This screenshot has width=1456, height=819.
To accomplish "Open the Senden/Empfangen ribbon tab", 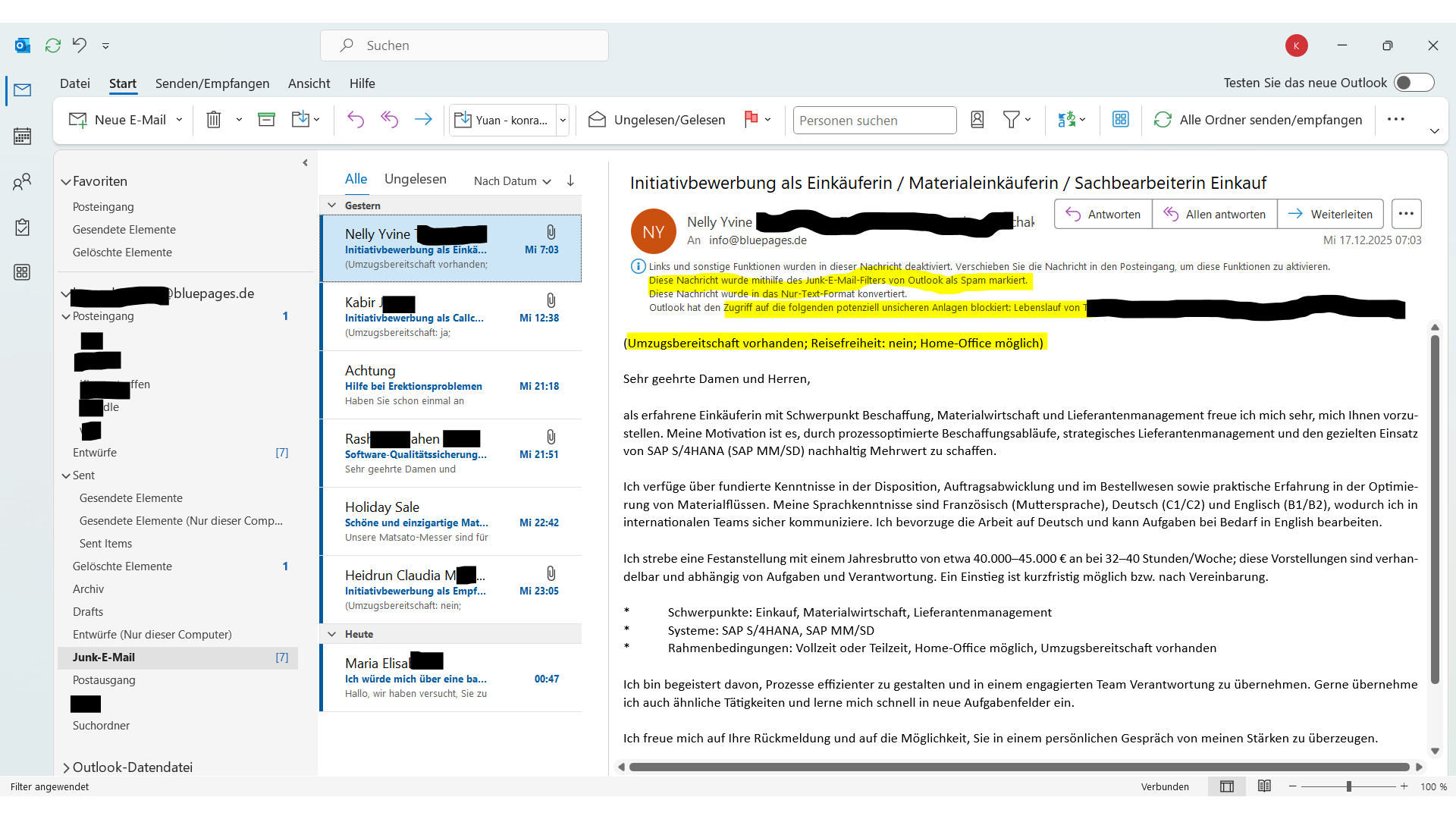I will tap(212, 83).
